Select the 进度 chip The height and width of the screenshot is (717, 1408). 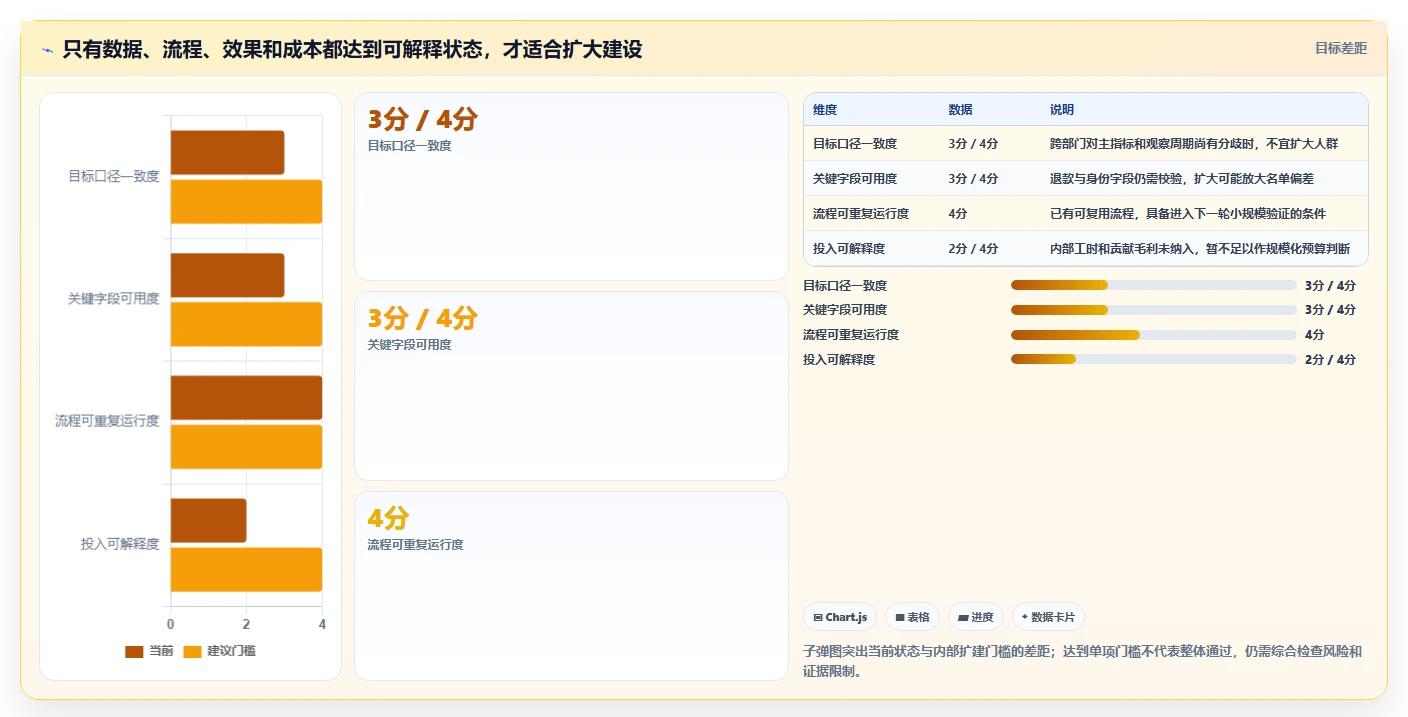point(976,617)
